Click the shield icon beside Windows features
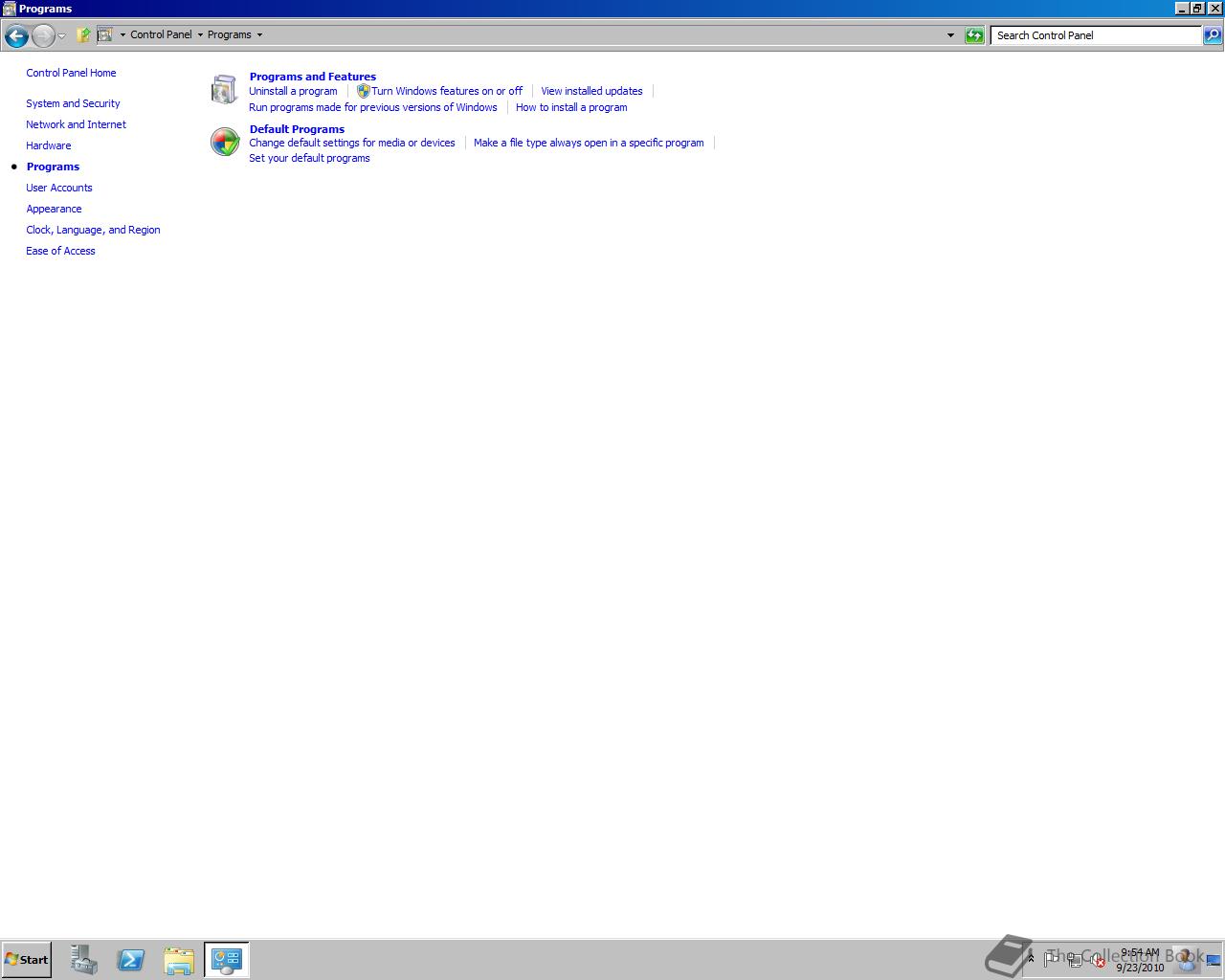The width and height of the screenshot is (1225, 980). pos(363,91)
